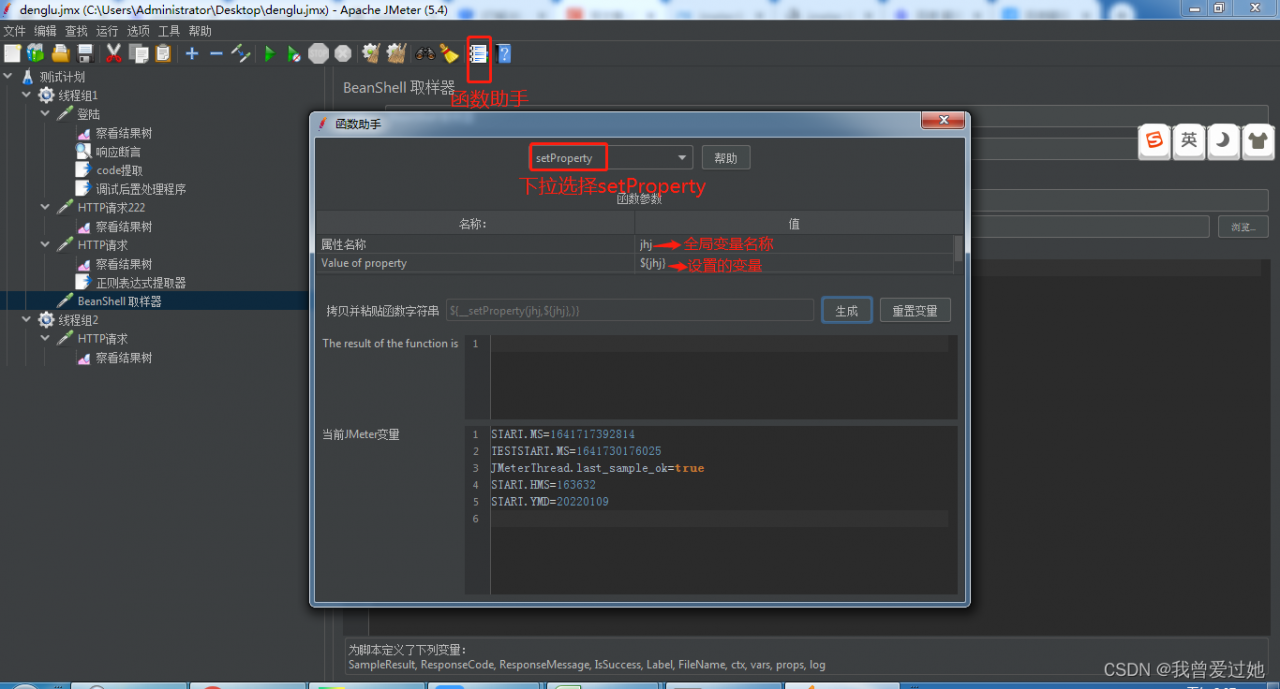The width and height of the screenshot is (1280, 689).
Task: Select 察看结果树 under 线程组2
Action: point(124,358)
